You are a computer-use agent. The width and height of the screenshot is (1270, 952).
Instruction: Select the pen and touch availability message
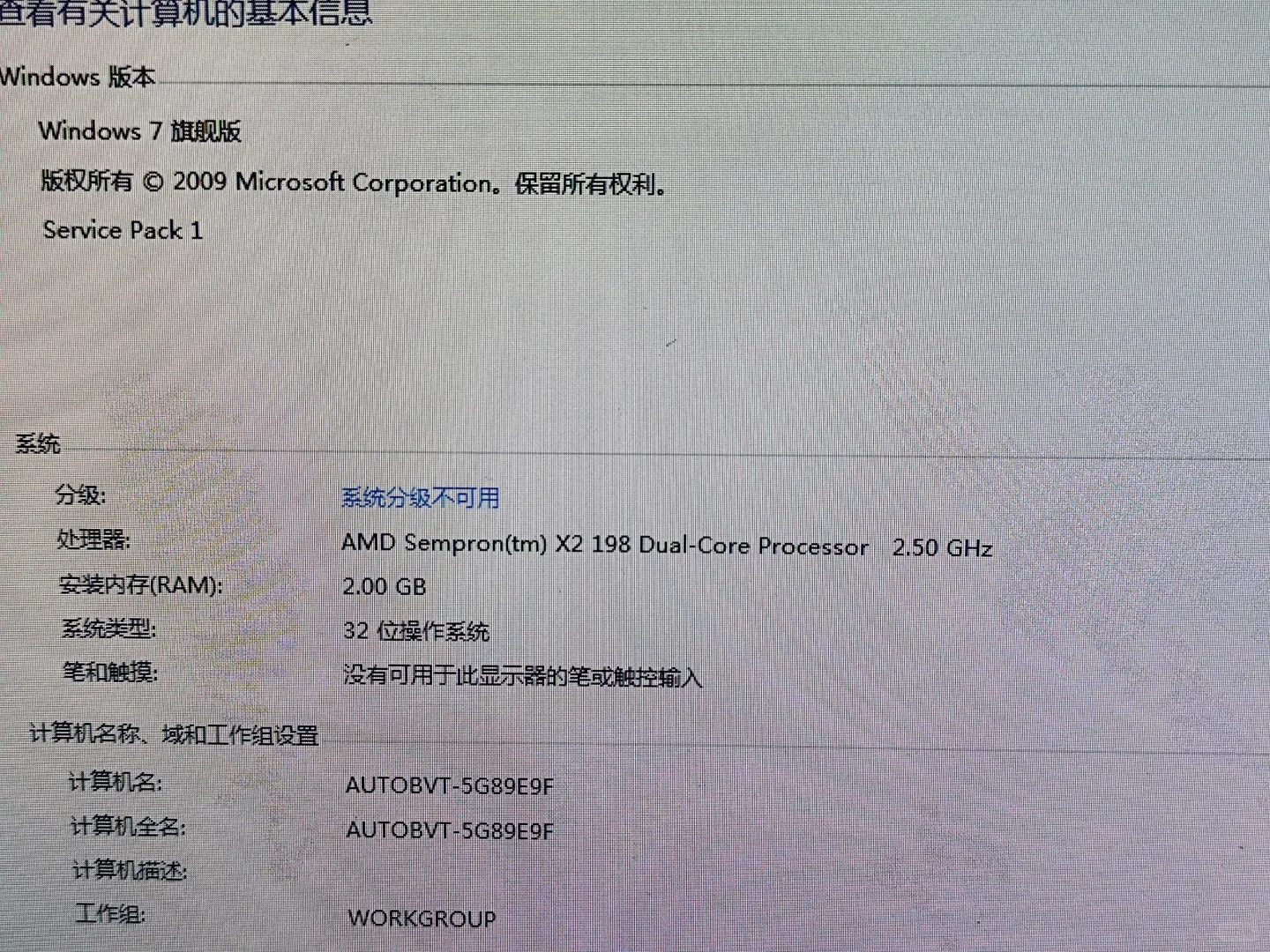click(527, 677)
